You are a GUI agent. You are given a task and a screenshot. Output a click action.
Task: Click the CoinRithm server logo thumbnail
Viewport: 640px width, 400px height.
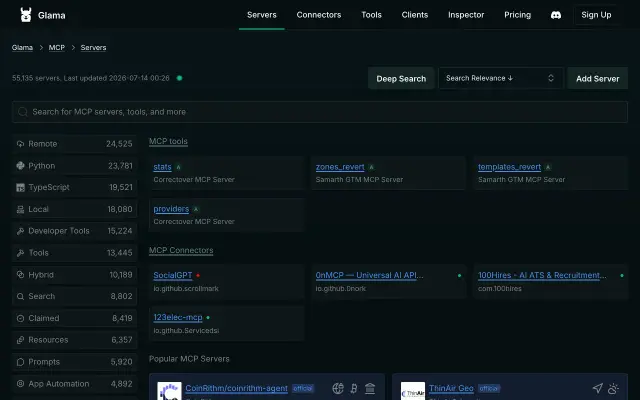(169, 391)
